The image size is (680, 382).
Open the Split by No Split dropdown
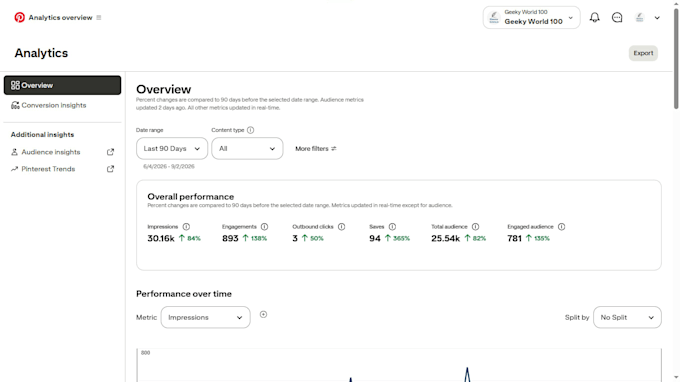pyautogui.click(x=627, y=317)
